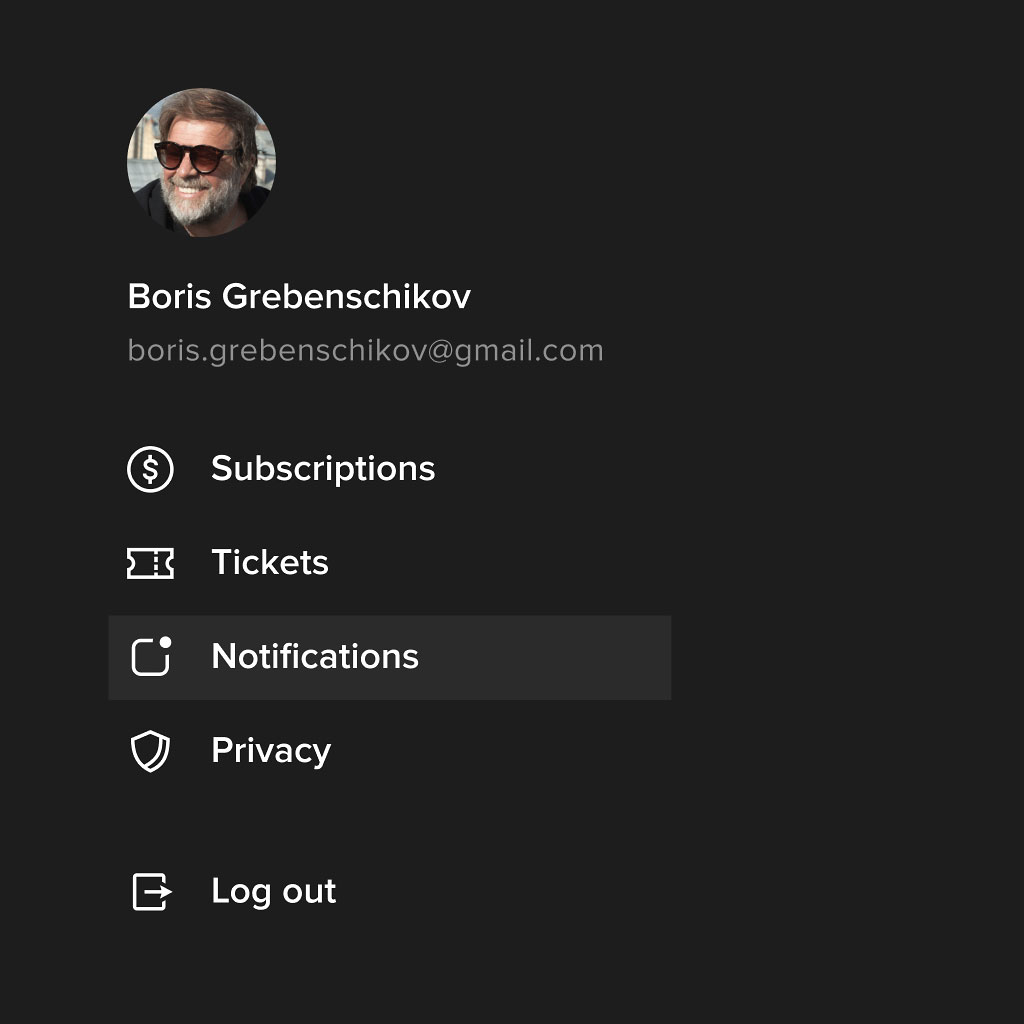Open the Tickets menu entry
This screenshot has height=1024, width=1024.
(x=270, y=562)
